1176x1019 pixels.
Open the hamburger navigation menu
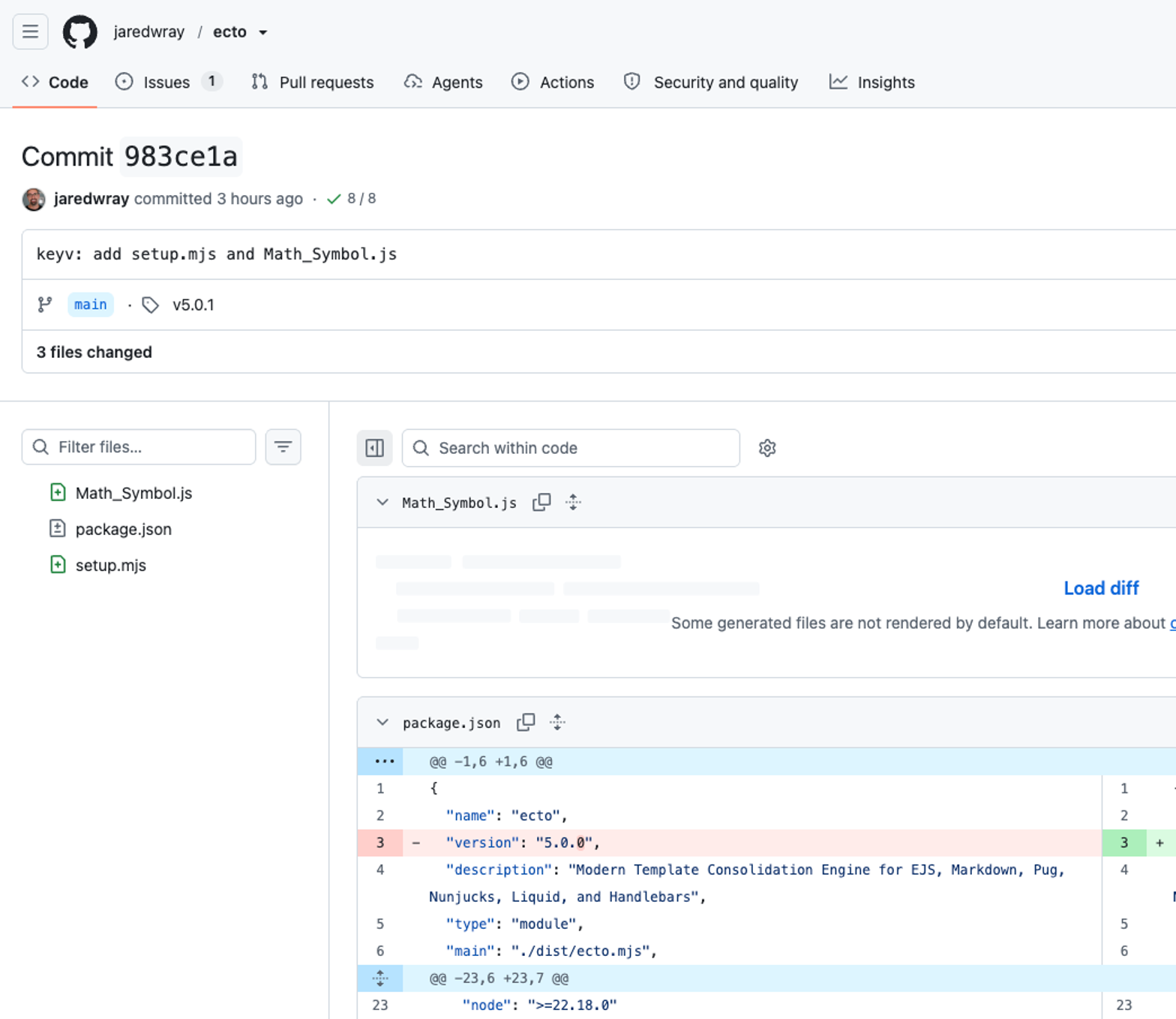coord(30,32)
